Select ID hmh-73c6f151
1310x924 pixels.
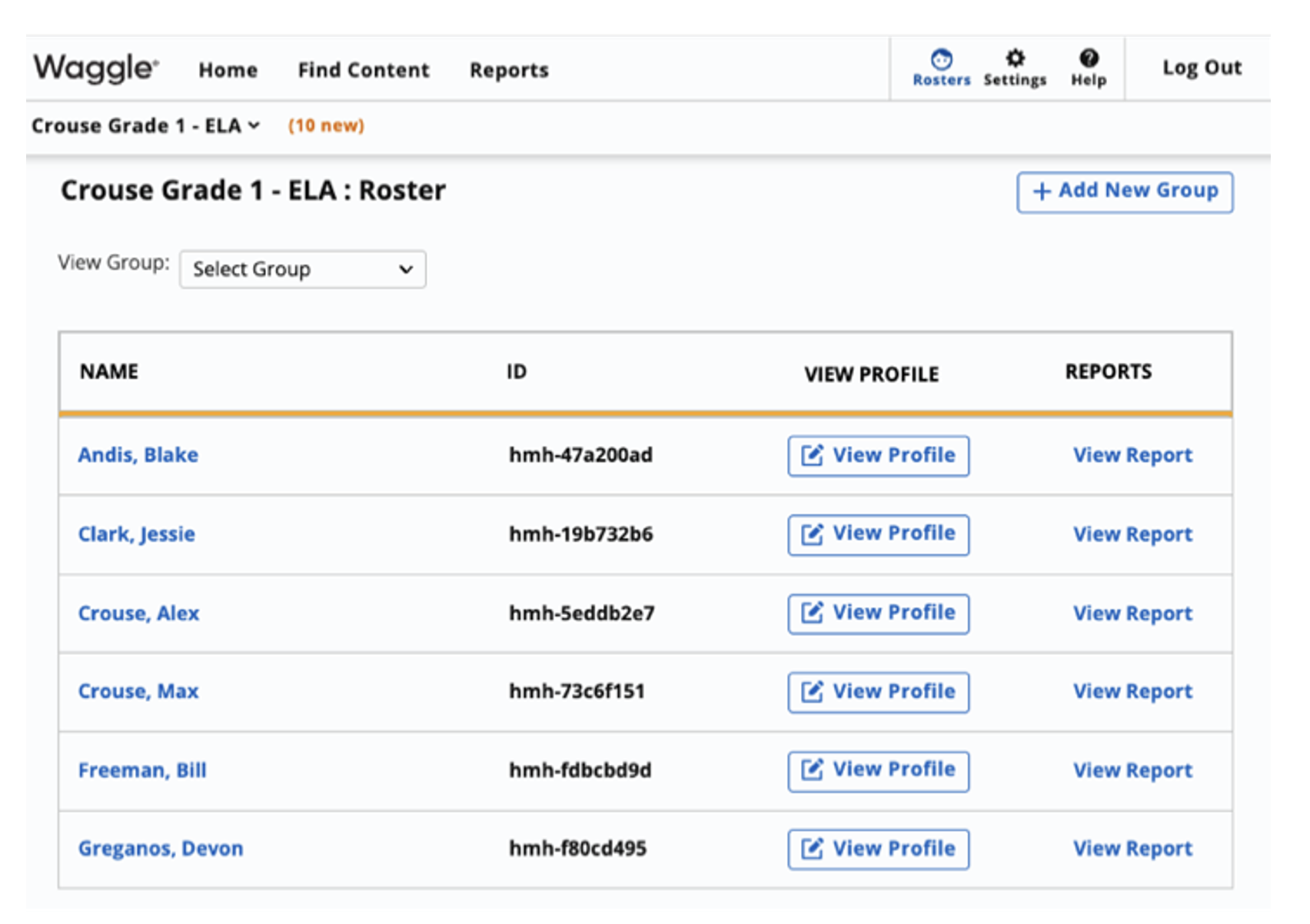(x=577, y=691)
